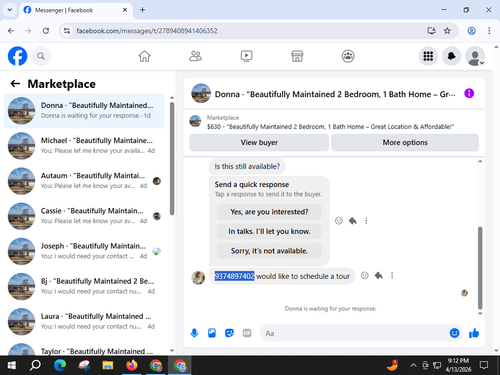Open the Facebook menu grid icon
The width and height of the screenshot is (500, 375).
(428, 56)
